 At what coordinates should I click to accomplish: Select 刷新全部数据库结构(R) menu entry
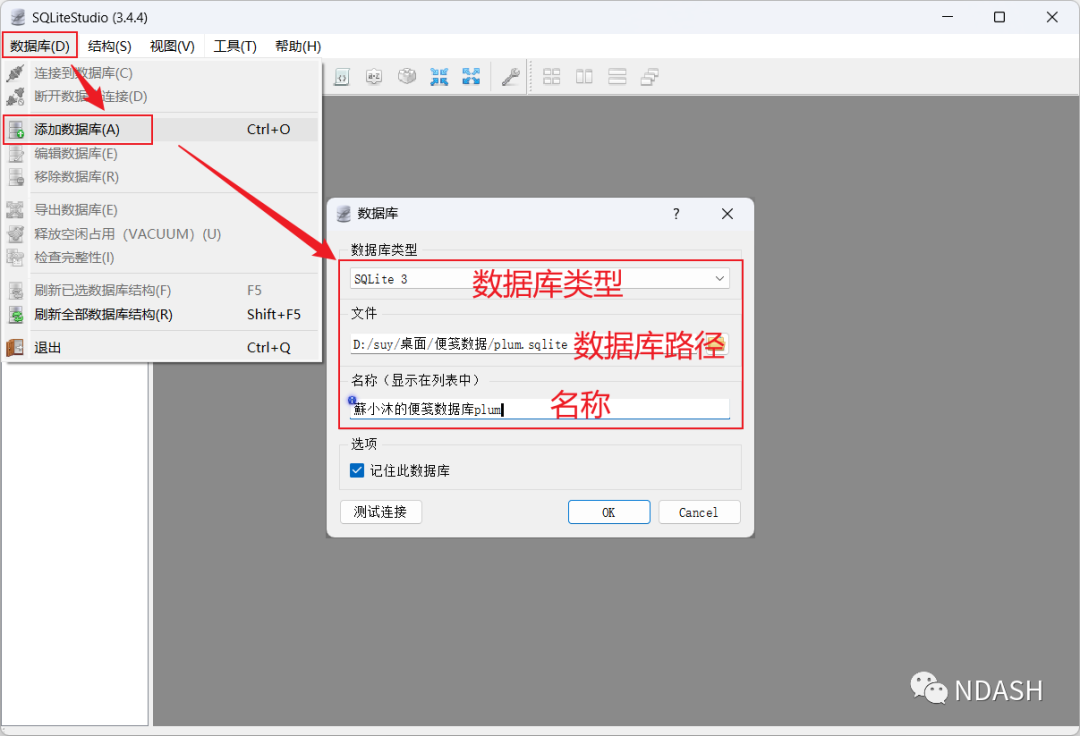click(x=161, y=315)
